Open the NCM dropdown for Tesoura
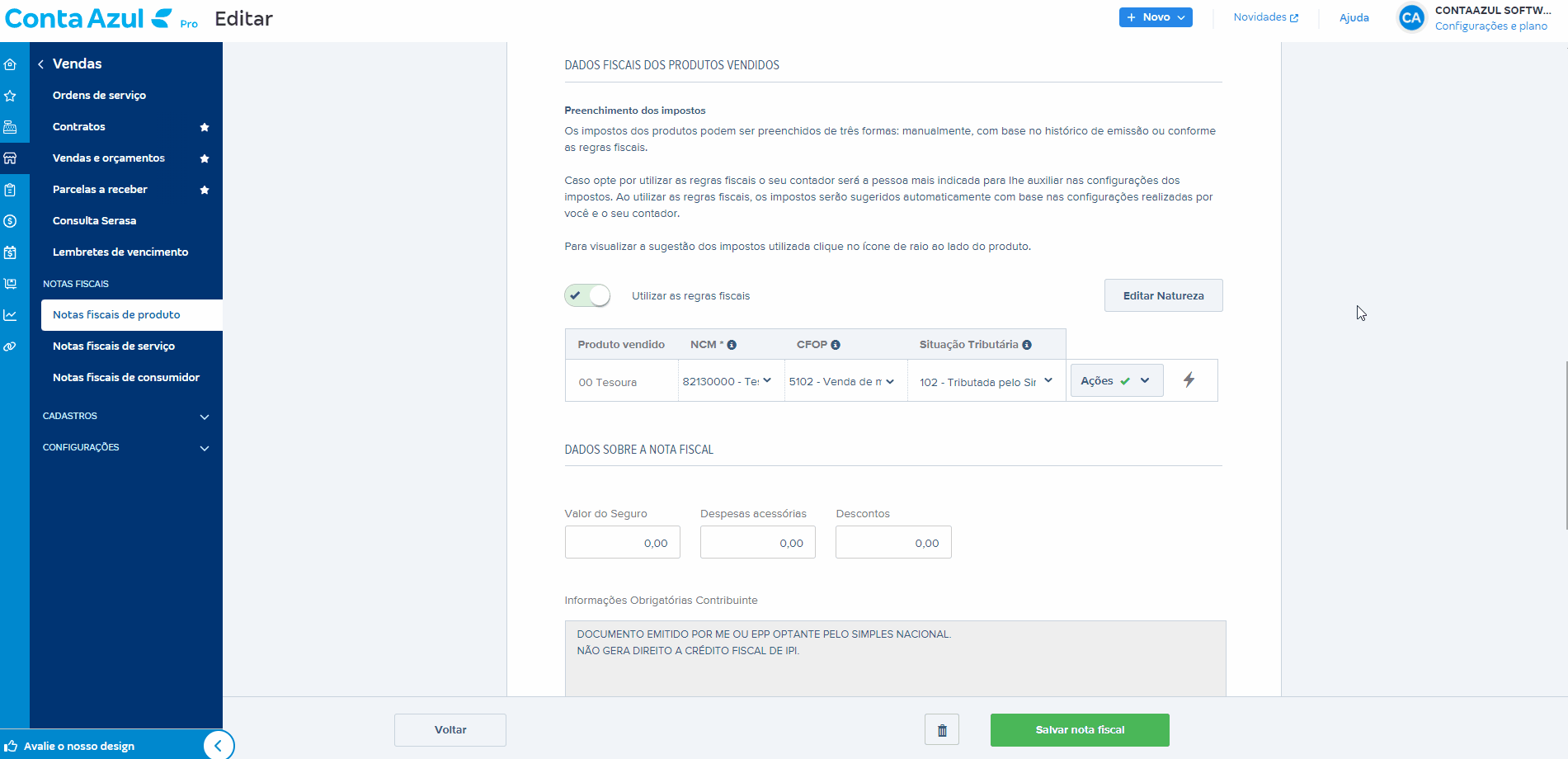This screenshot has width=1568, height=759. [727, 381]
